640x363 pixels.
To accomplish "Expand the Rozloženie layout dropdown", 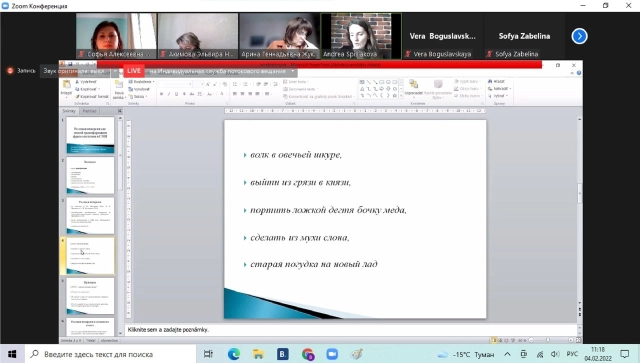I will pyautogui.click(x=141, y=82).
